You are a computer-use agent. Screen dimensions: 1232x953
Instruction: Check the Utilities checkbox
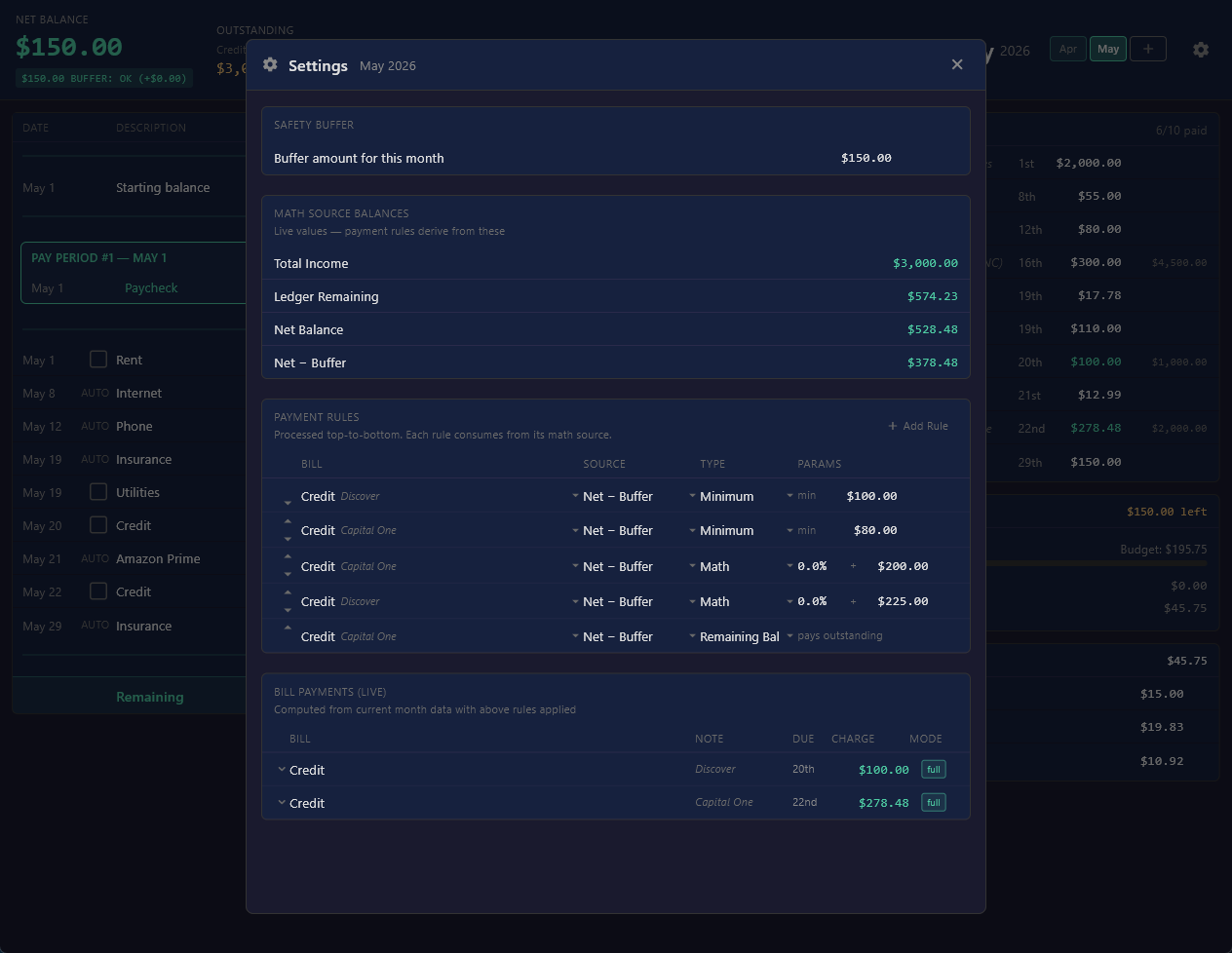tap(98, 492)
